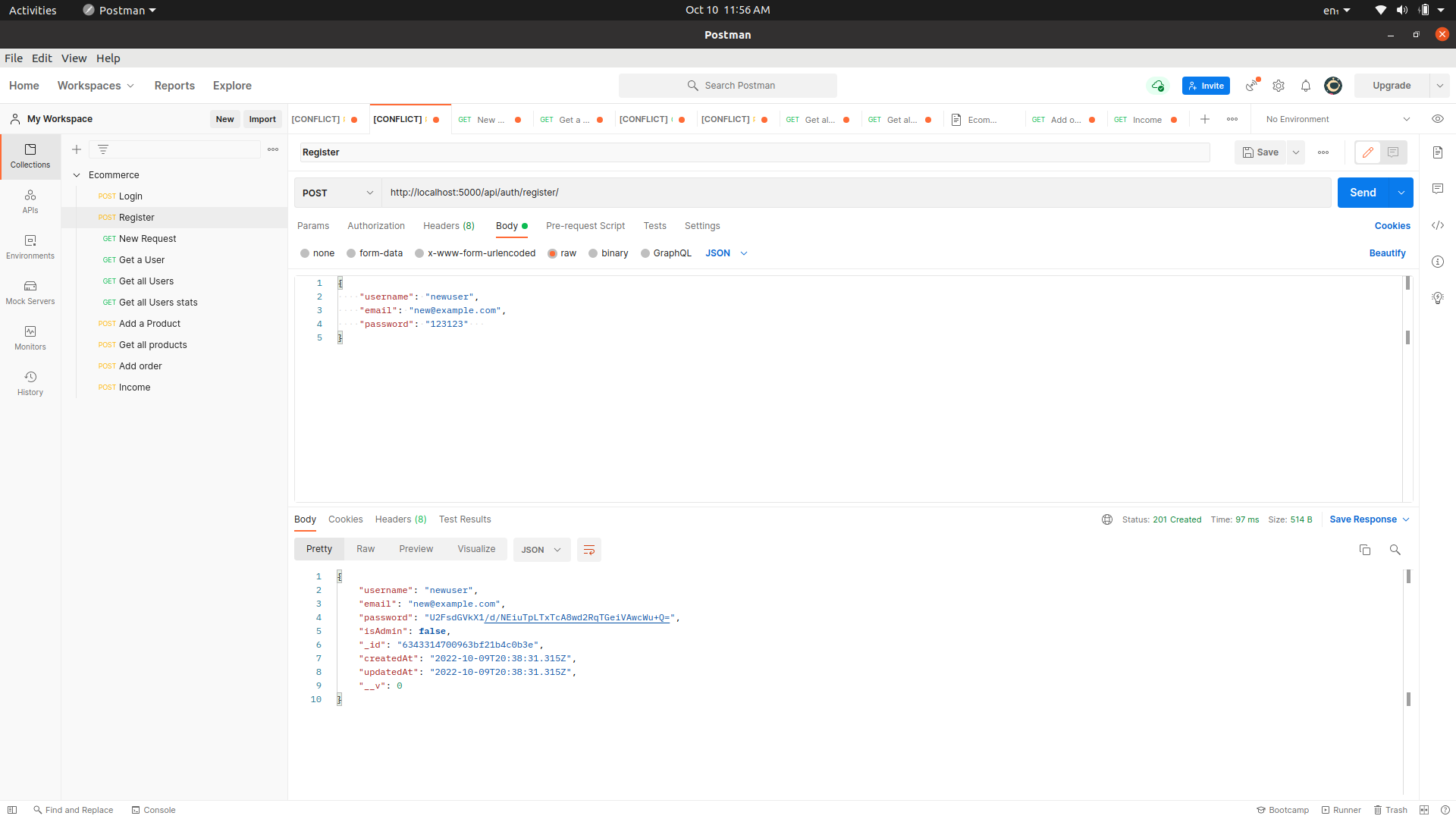Open the Monitors sidebar panel

[x=30, y=338]
